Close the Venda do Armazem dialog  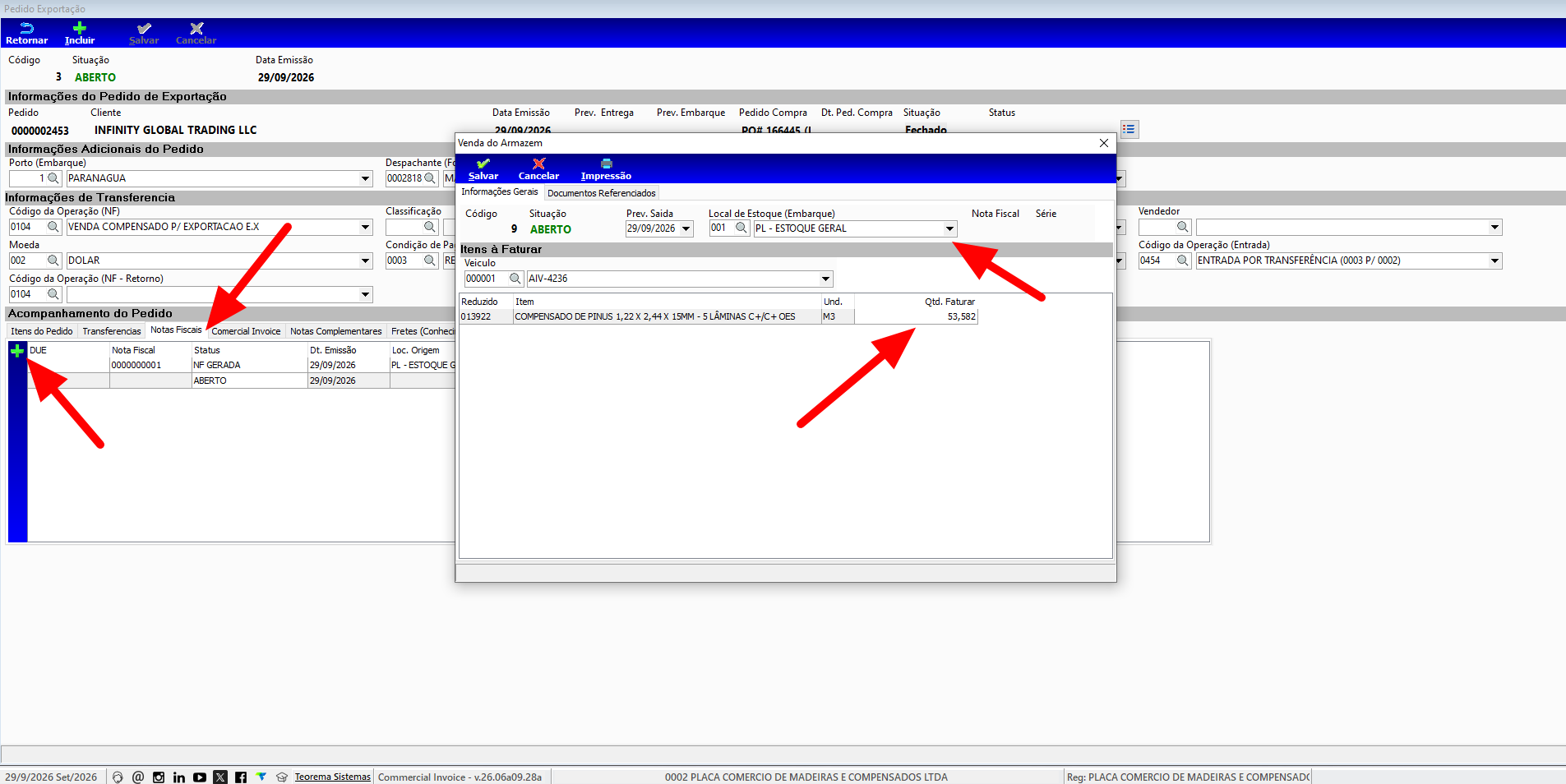(x=1103, y=143)
